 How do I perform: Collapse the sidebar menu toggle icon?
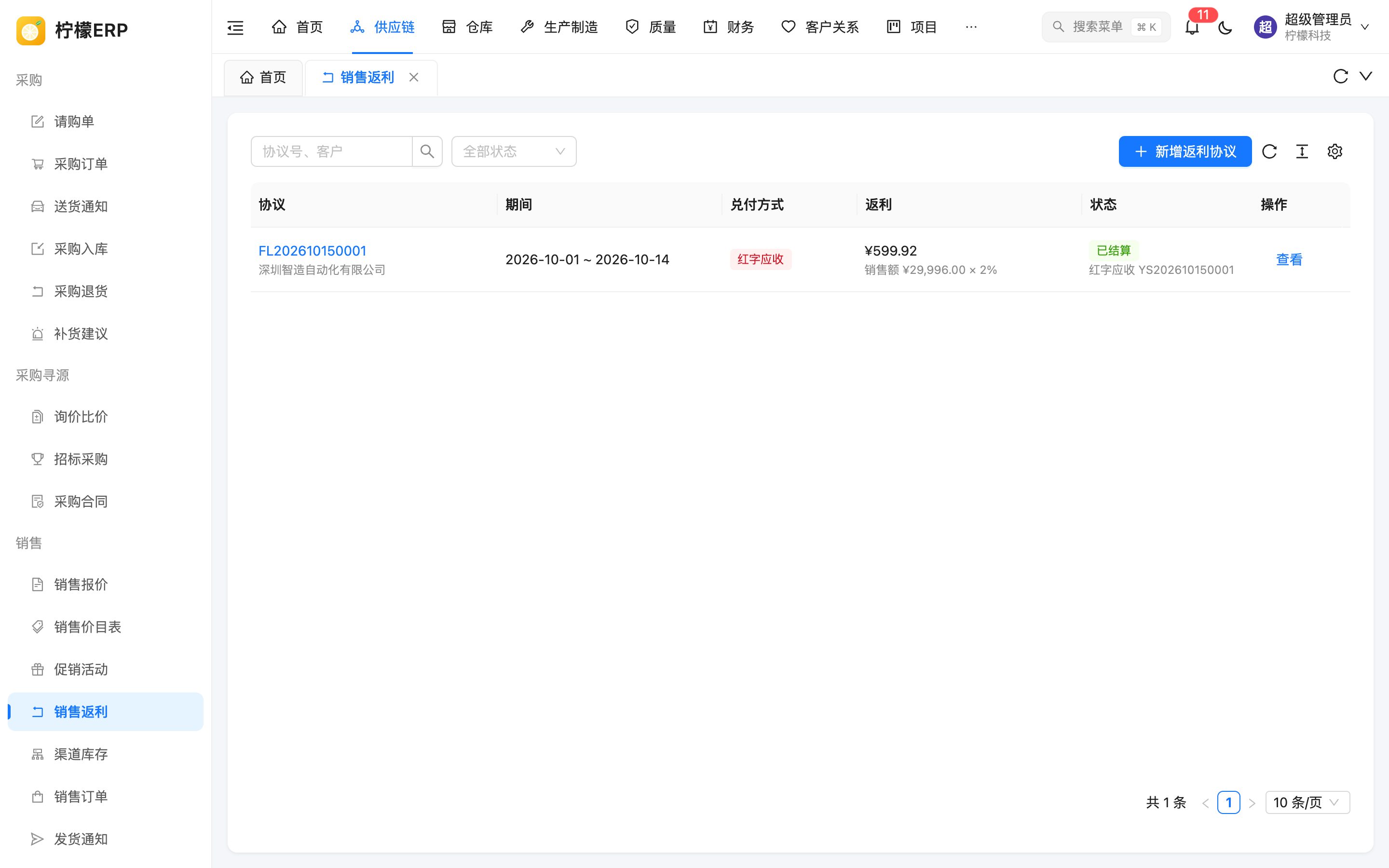coord(235,27)
